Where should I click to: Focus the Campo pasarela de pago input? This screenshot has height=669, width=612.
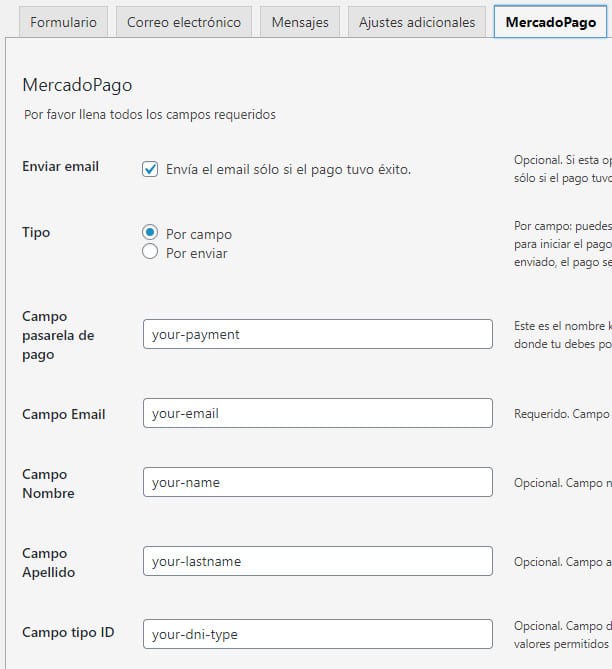tap(318, 334)
